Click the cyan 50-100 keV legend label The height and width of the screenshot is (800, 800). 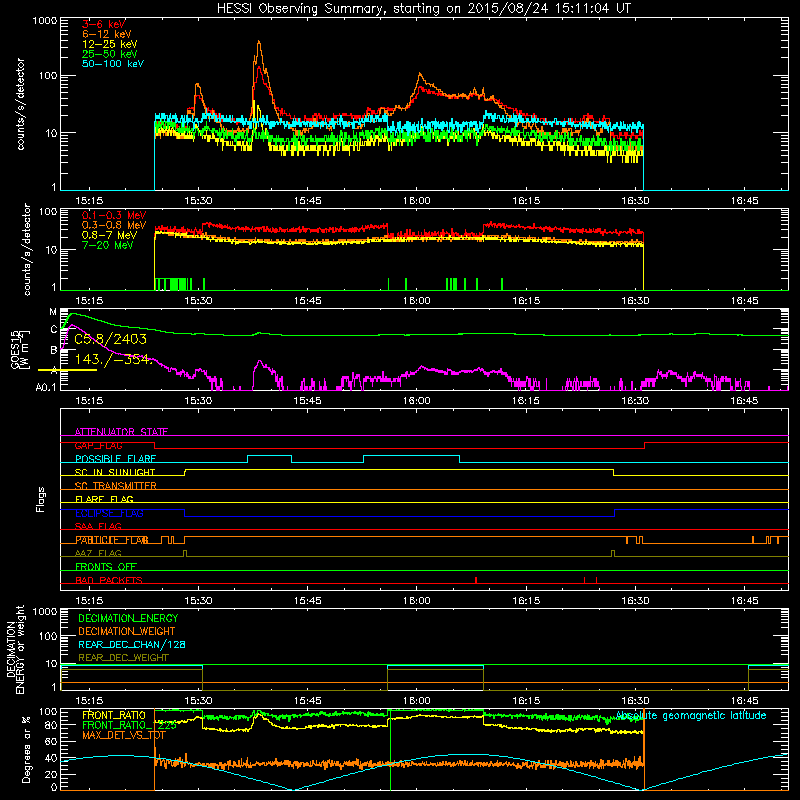(113, 64)
